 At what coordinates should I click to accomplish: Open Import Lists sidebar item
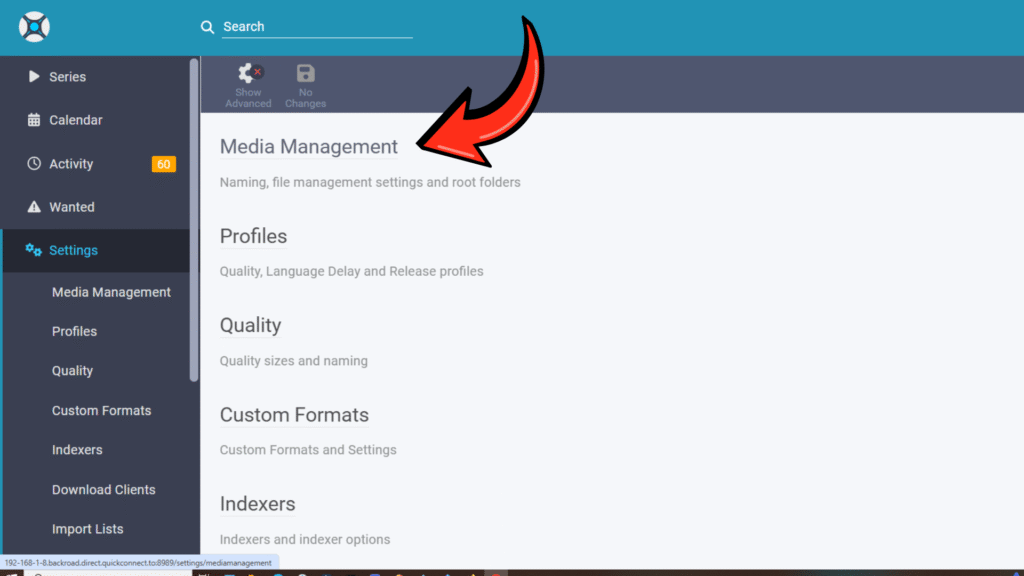pos(87,529)
